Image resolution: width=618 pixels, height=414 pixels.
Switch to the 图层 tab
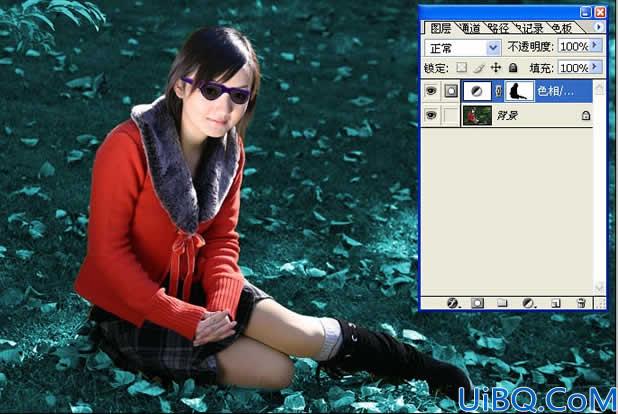[441, 28]
